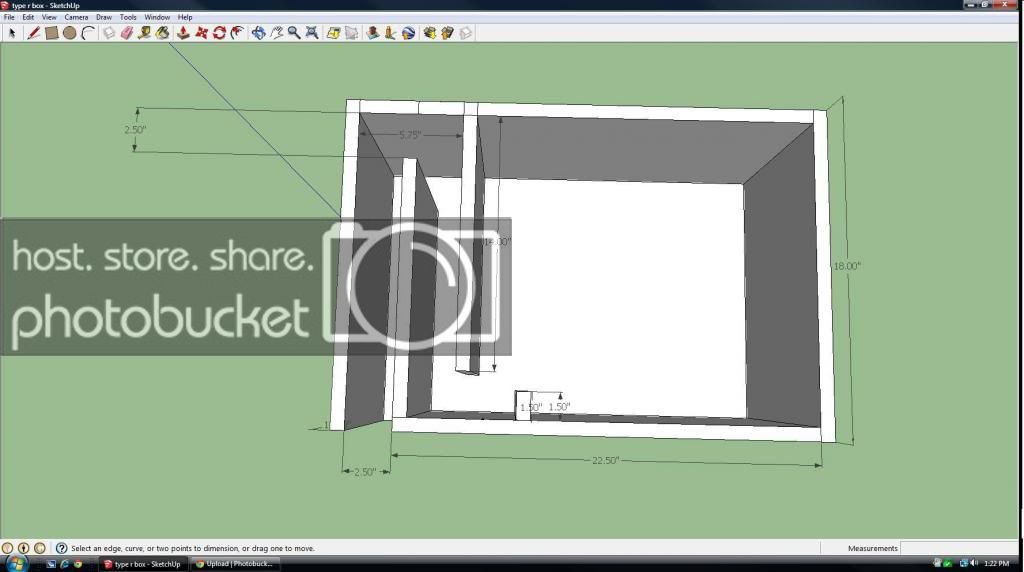1024x572 pixels.
Task: Launch Chrome from quick launch
Action: coord(78,564)
